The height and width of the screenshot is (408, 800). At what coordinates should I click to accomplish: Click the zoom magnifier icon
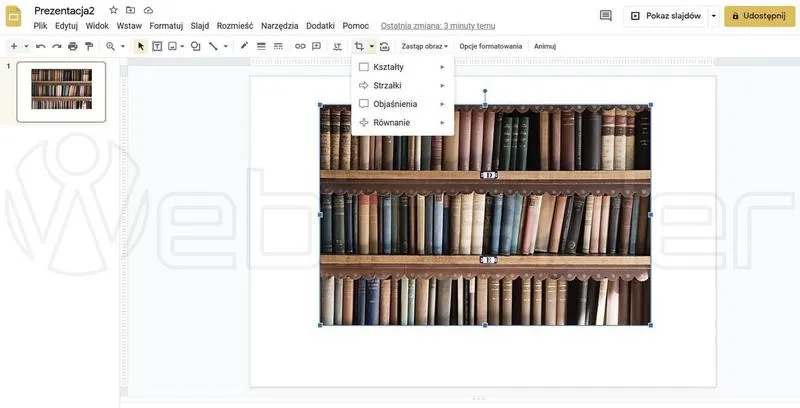[110, 46]
